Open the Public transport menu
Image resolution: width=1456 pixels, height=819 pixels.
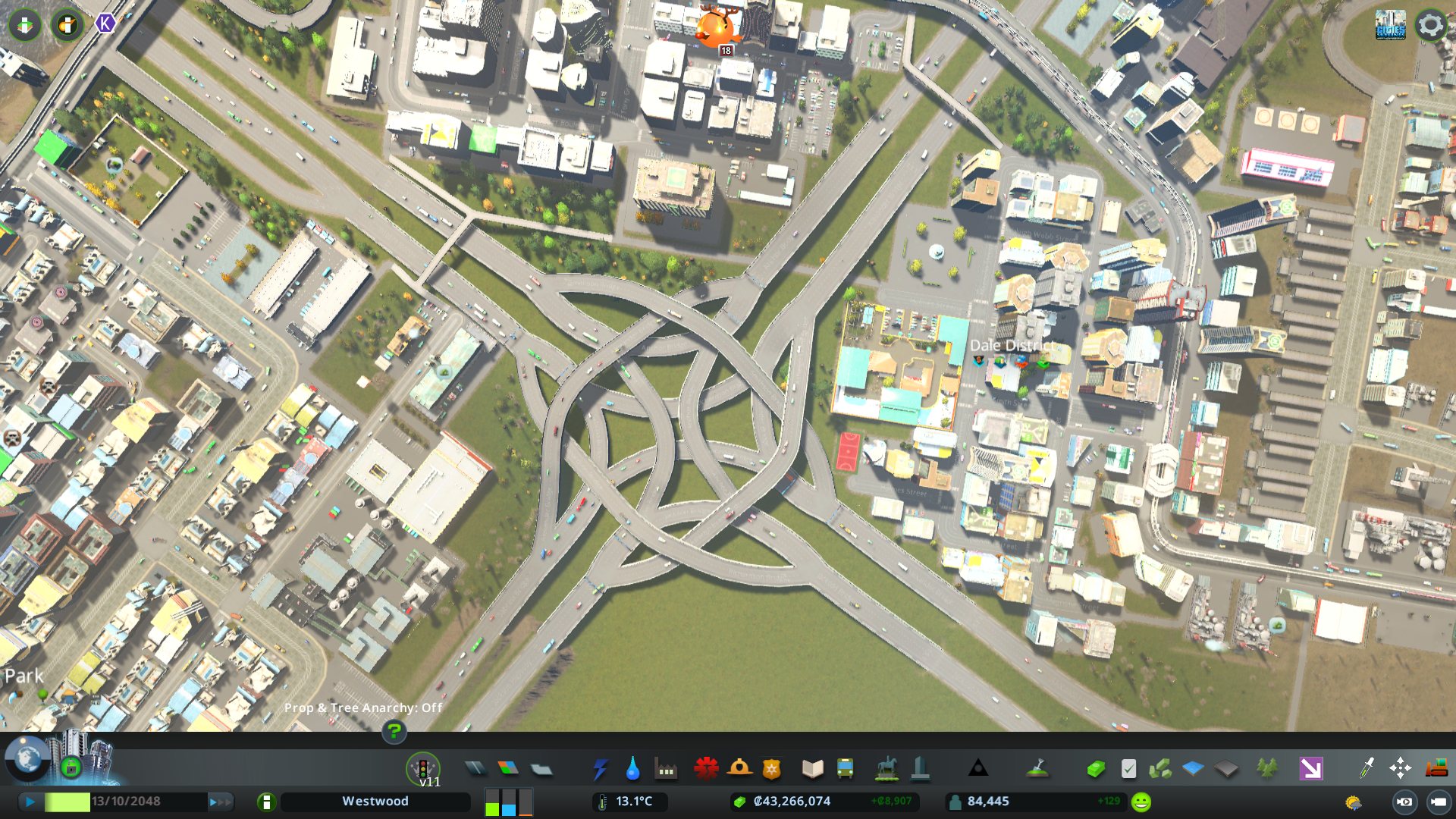pyautogui.click(x=845, y=770)
